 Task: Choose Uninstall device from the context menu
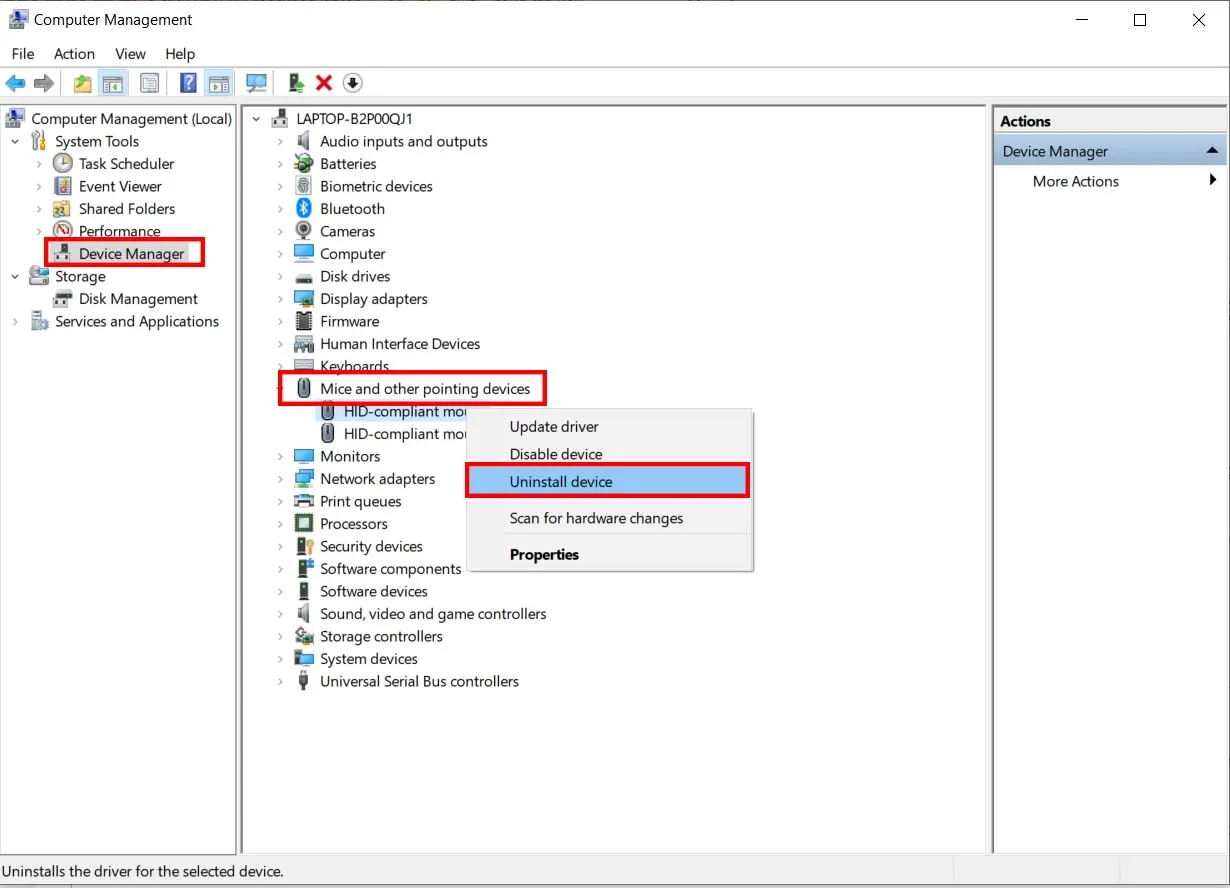coord(563,480)
